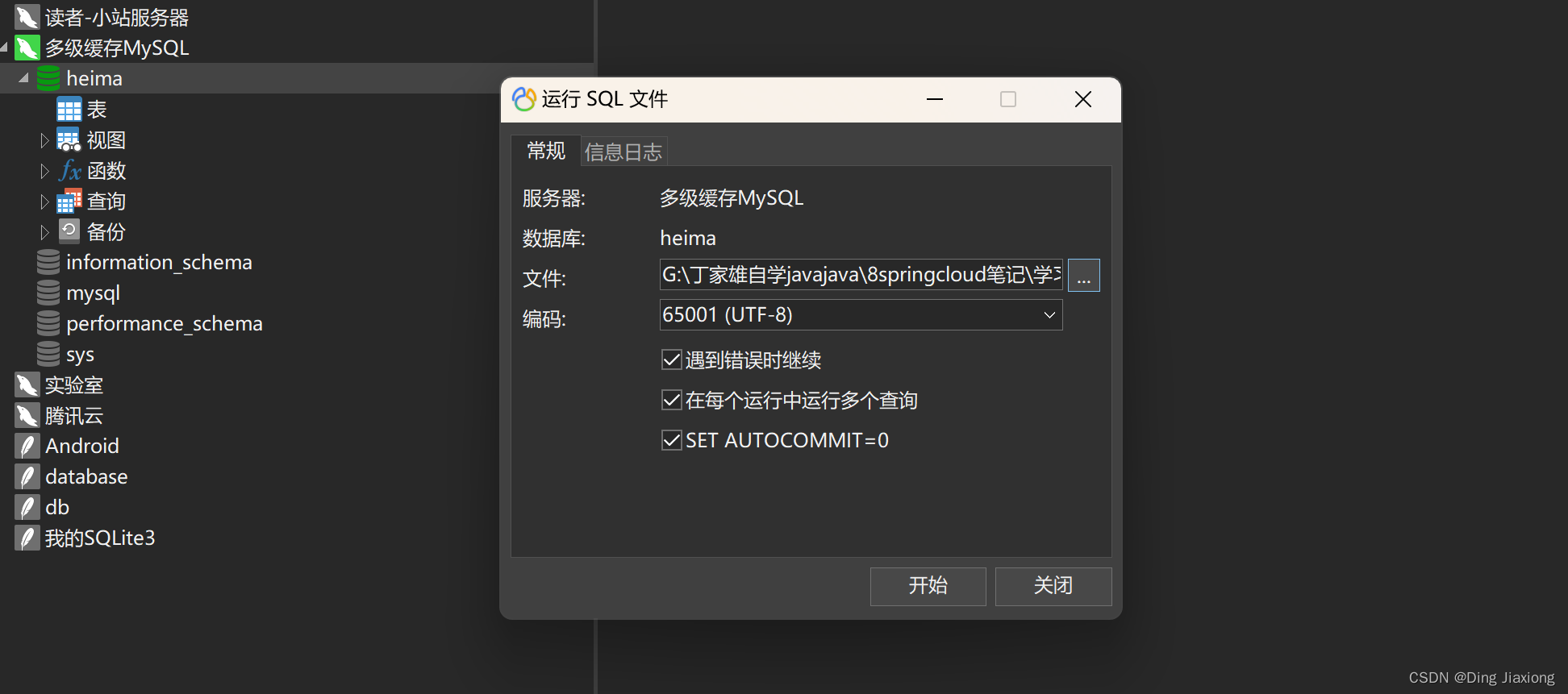The height and width of the screenshot is (694, 1568).
Task: Click the 腾讯云 connection icon
Action: point(27,415)
